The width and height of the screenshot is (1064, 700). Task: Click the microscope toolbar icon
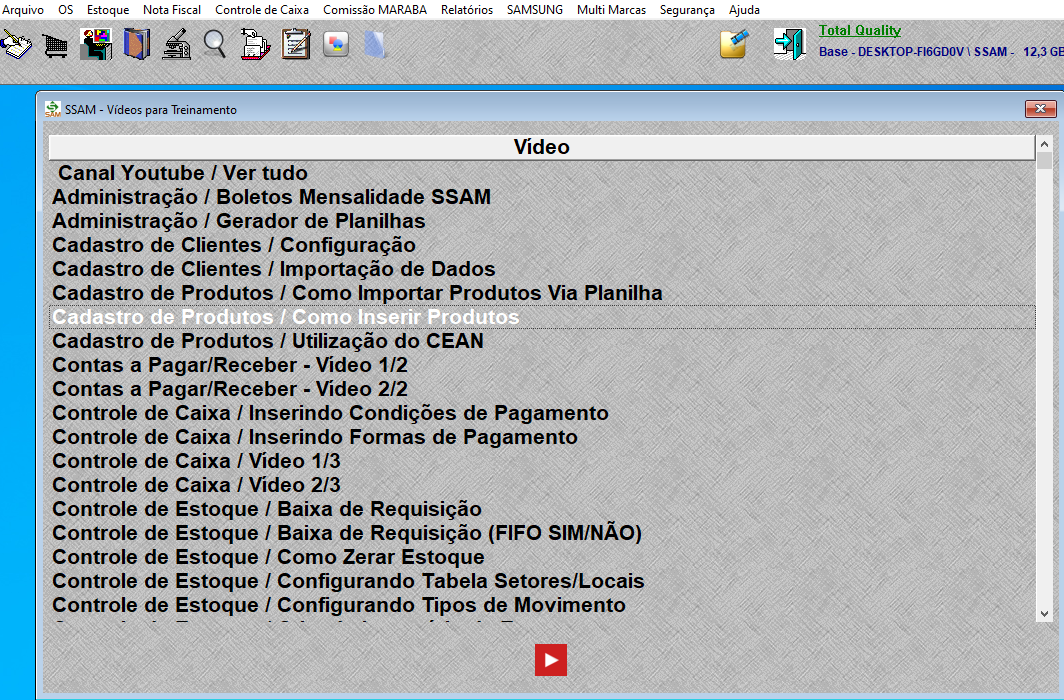click(176, 45)
